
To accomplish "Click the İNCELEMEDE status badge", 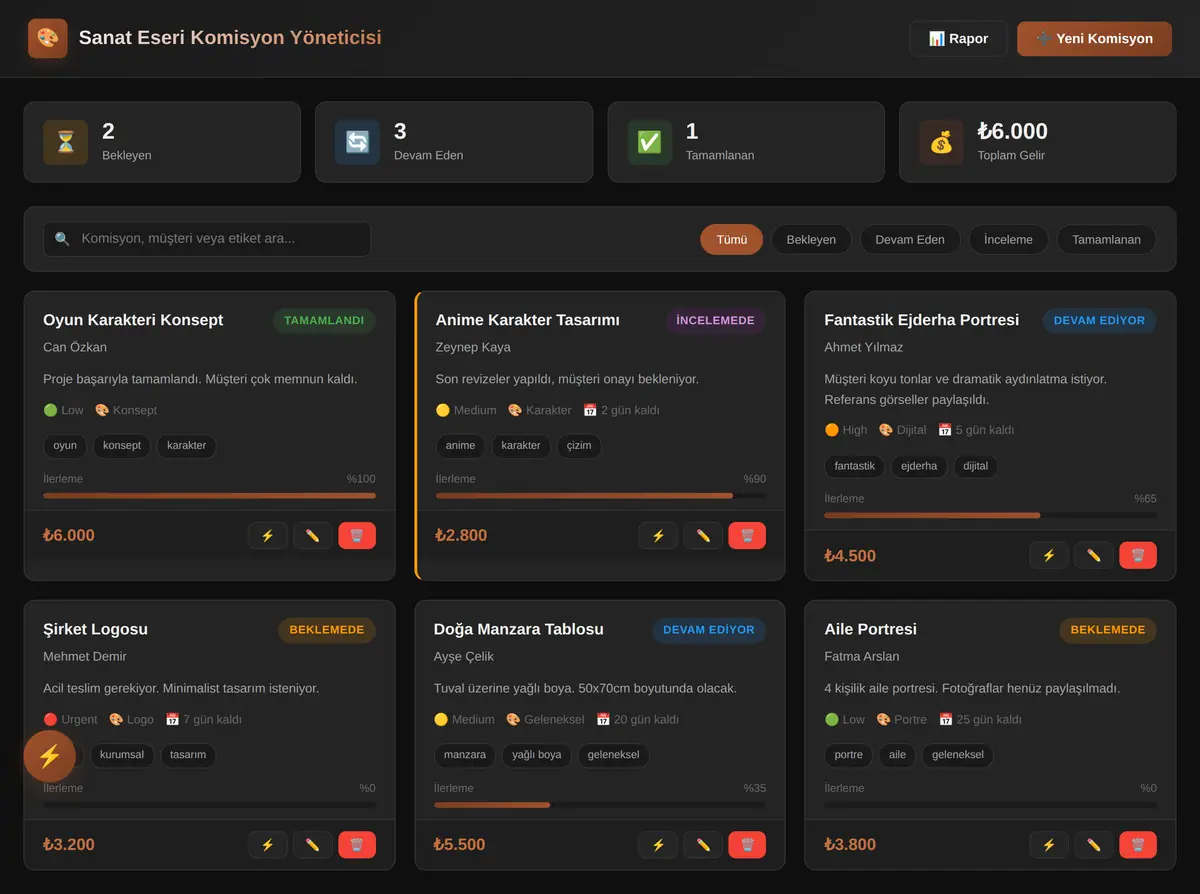I will coord(715,321).
